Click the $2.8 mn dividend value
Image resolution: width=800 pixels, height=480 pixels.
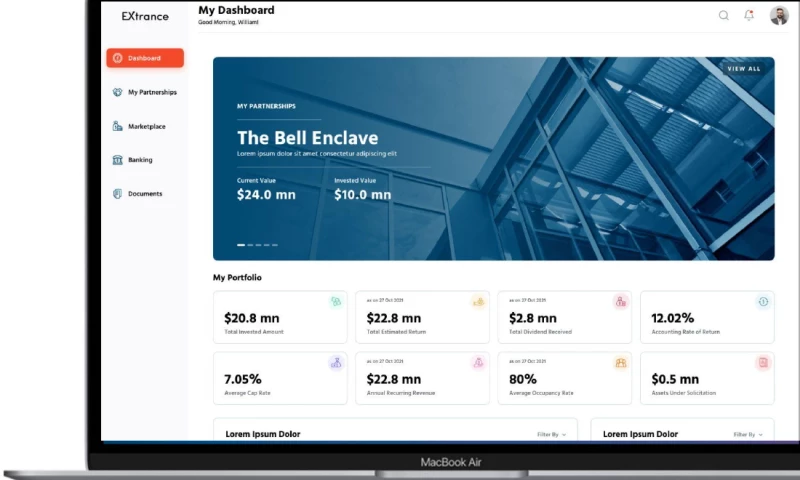(533, 318)
